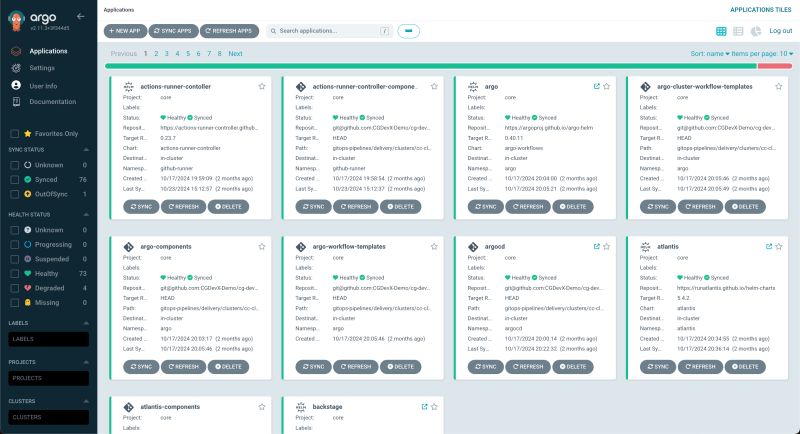Star the atlantis application card
The image size is (800, 434).
[x=779, y=246]
